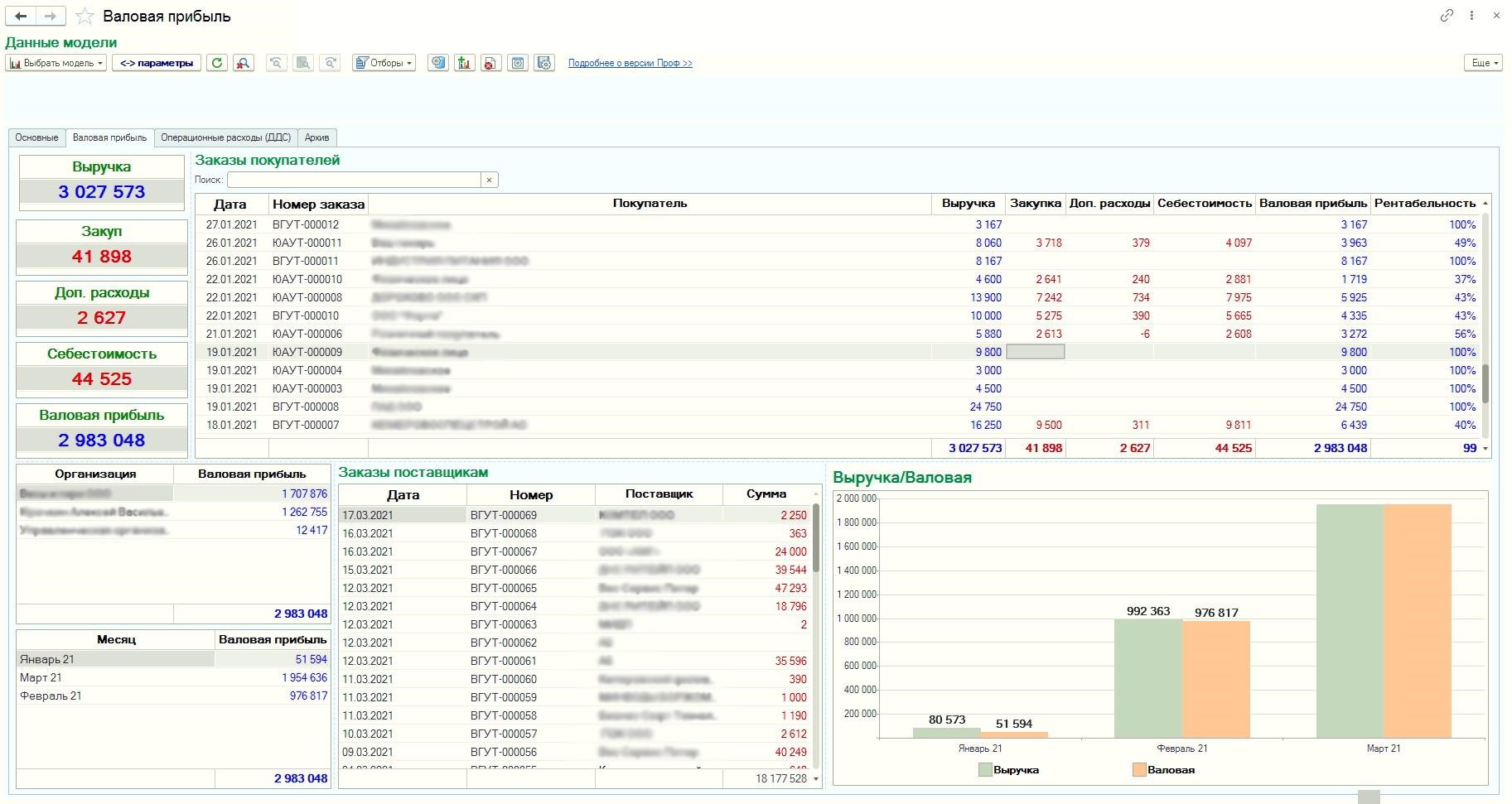Add page to favorites with star icon
This screenshot has height=804, width=1512.
85,17
